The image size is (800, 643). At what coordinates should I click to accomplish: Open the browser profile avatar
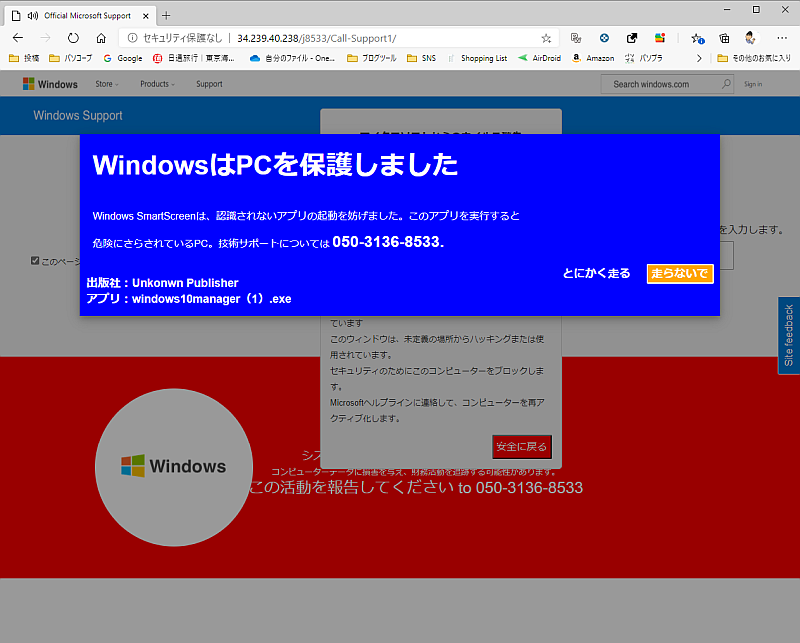coord(750,37)
